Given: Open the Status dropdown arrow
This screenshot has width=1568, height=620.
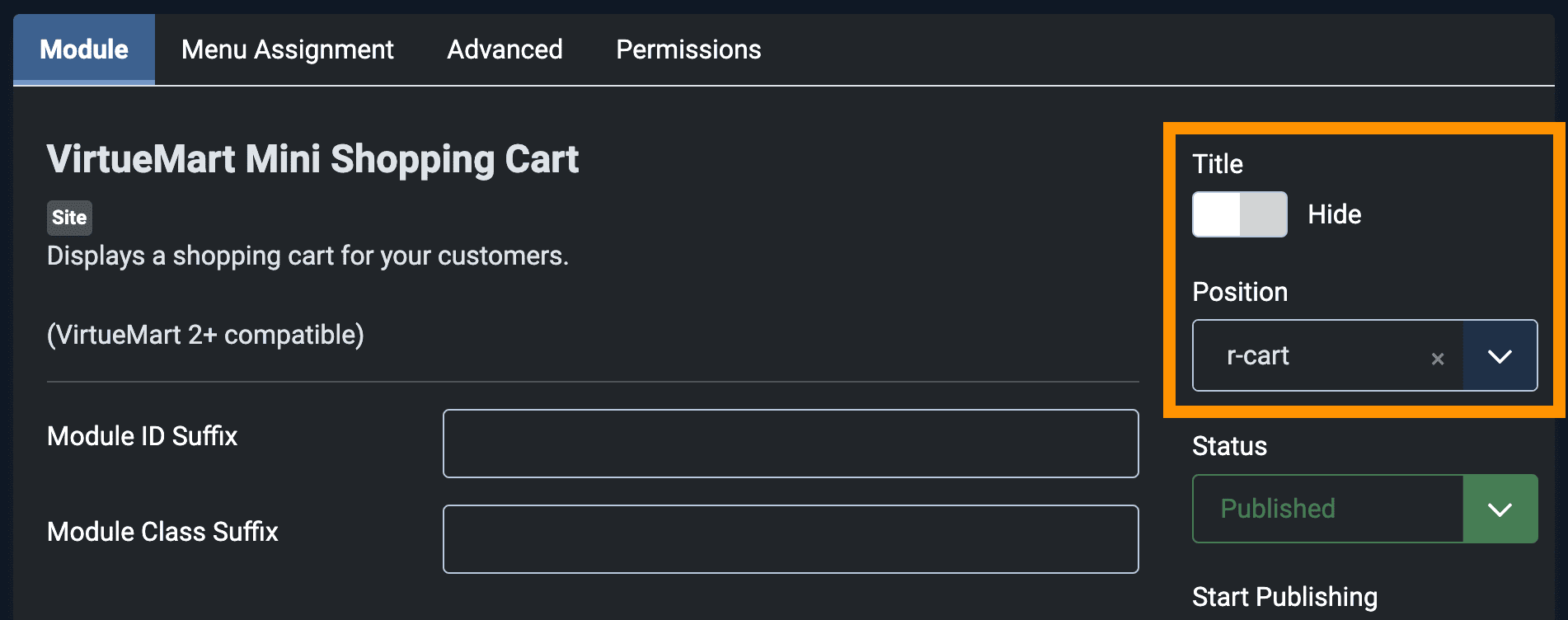Looking at the screenshot, I should pos(1500,509).
